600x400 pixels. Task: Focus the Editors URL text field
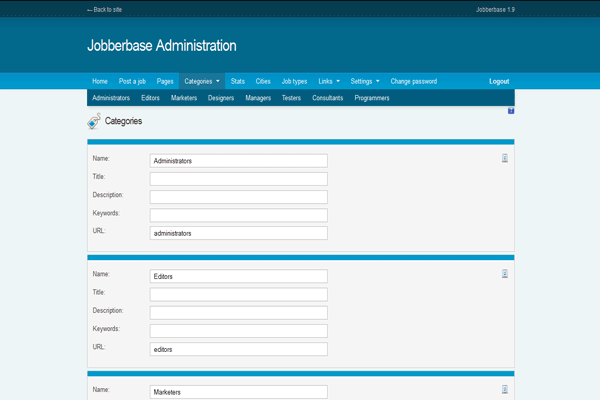[238, 350]
